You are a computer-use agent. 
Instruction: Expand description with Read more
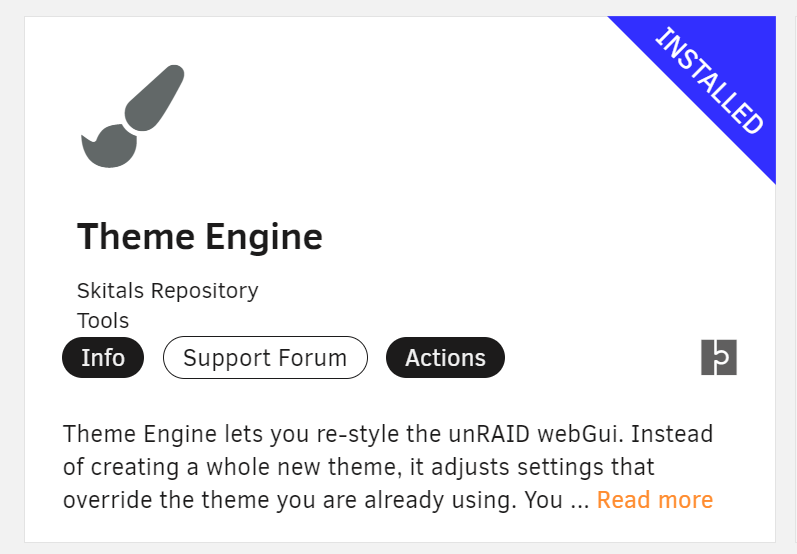(x=654, y=500)
